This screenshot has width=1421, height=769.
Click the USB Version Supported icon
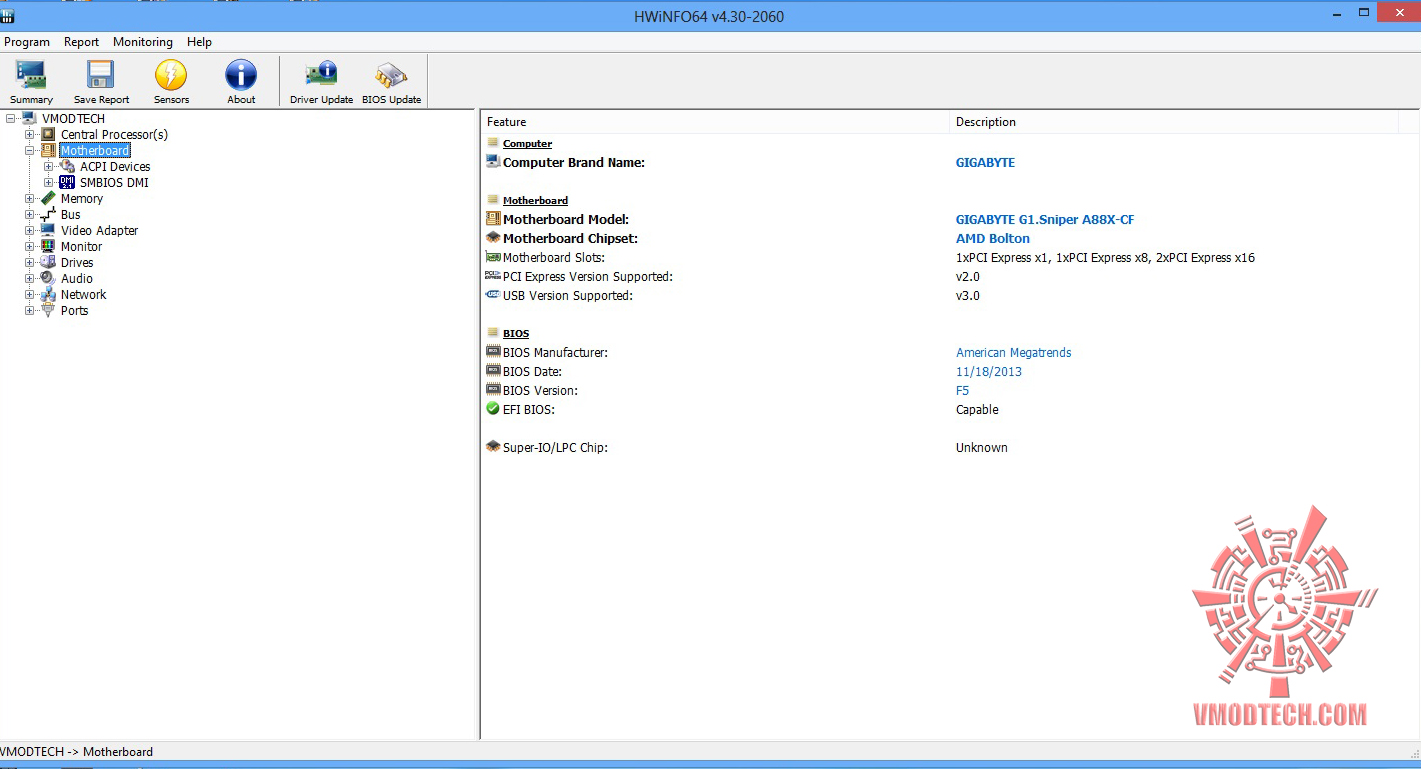tap(493, 295)
